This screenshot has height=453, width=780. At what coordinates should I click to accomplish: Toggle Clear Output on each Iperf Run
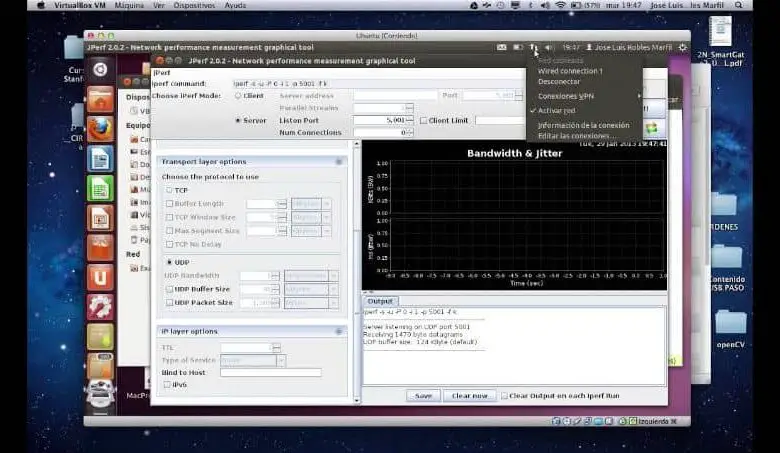tap(504, 396)
